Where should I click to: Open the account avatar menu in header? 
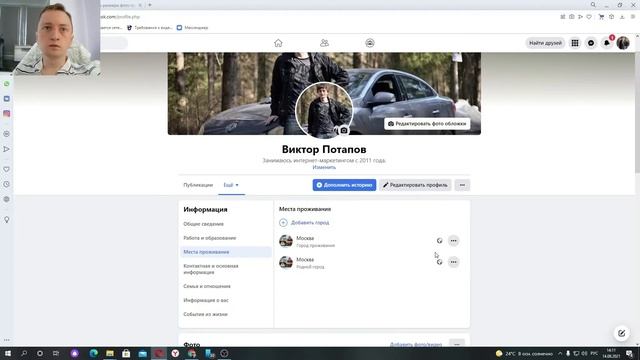(x=623, y=43)
